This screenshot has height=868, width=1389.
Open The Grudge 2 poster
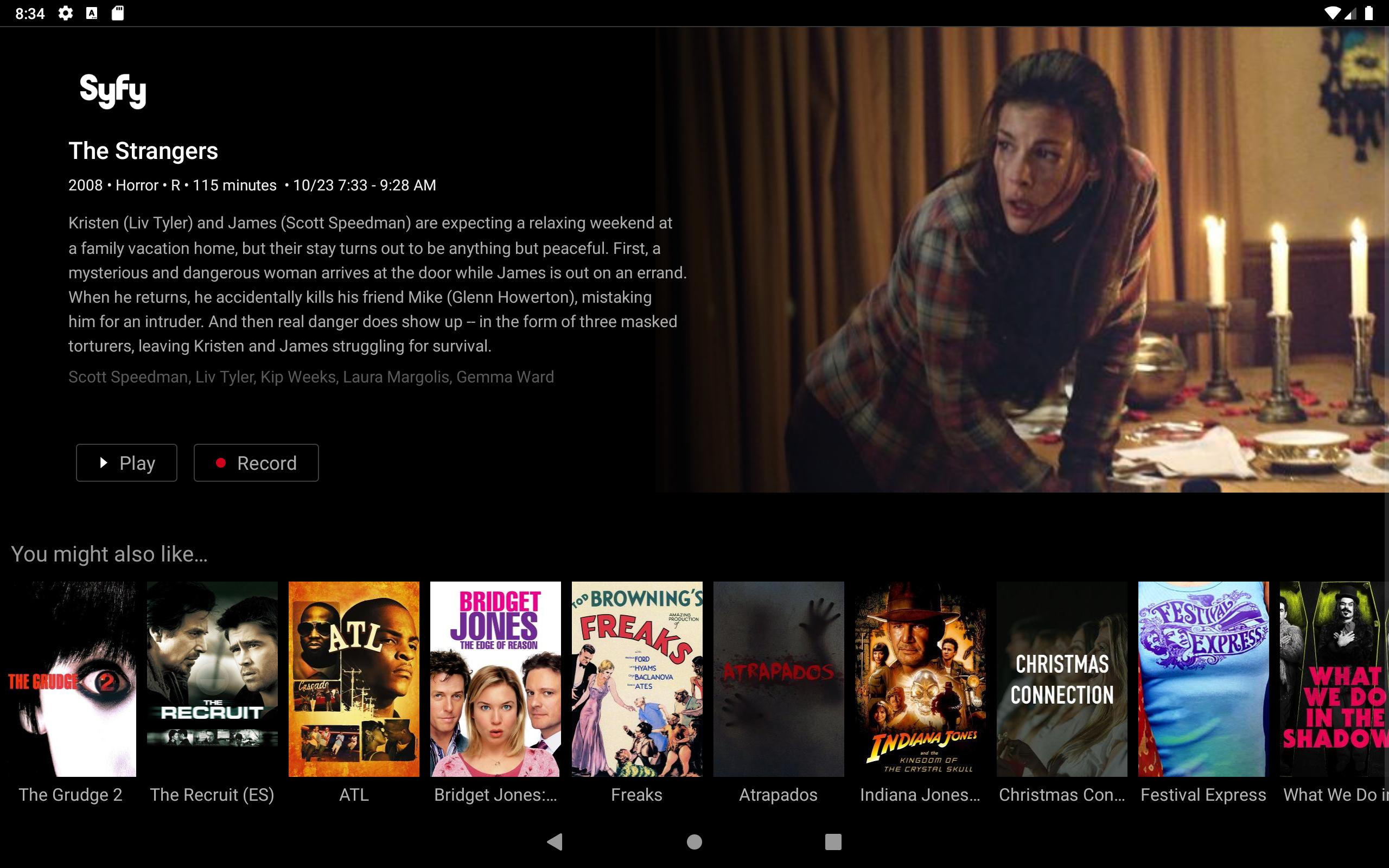pyautogui.click(x=71, y=679)
